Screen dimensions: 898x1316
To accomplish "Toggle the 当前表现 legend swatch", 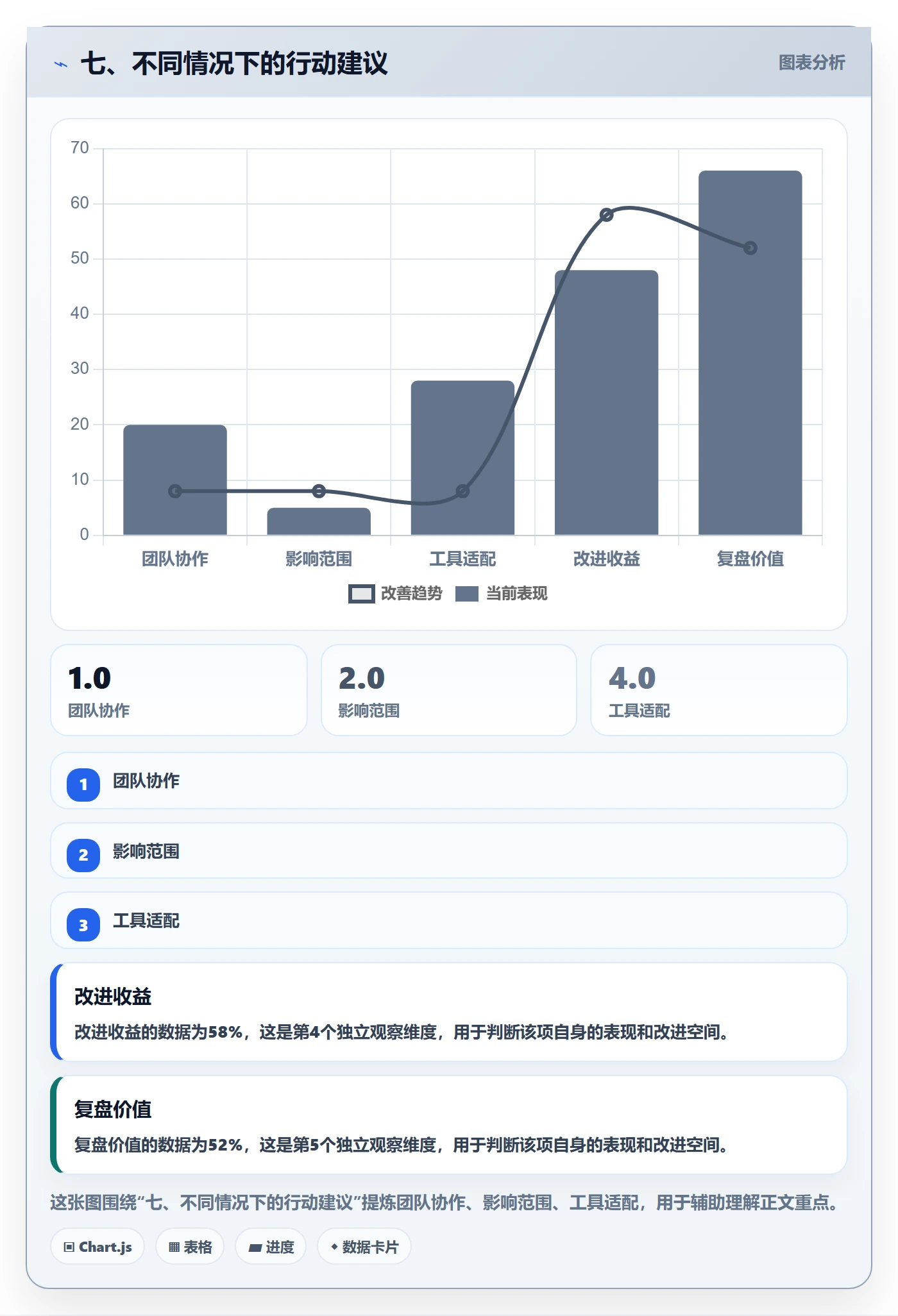I will click(x=466, y=594).
